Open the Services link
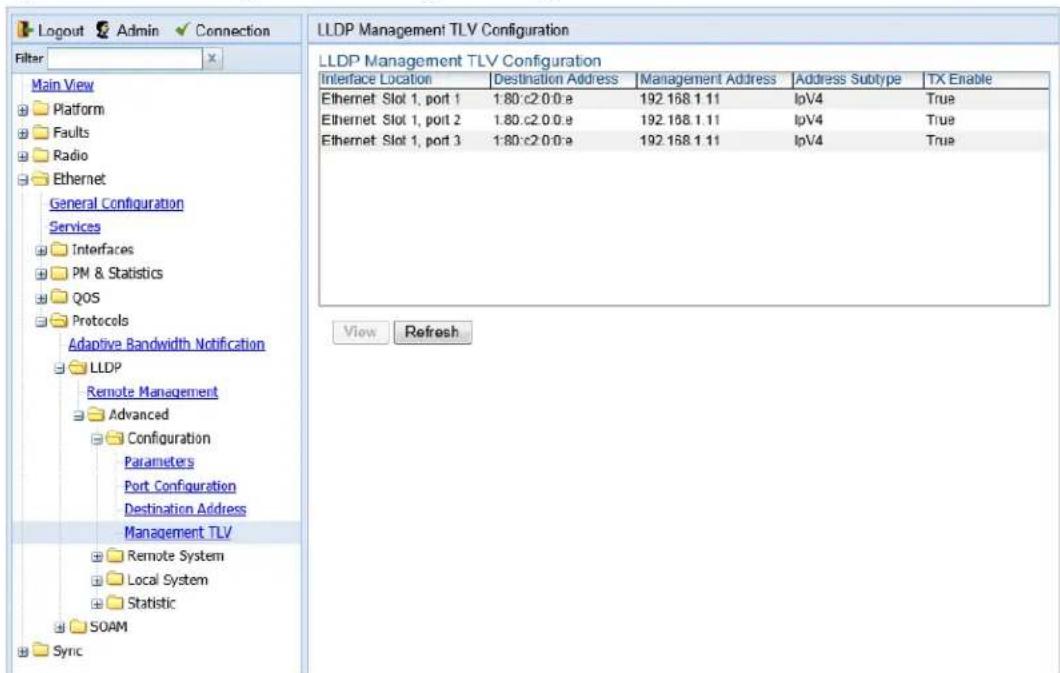The image size is (1060, 673). [74, 227]
